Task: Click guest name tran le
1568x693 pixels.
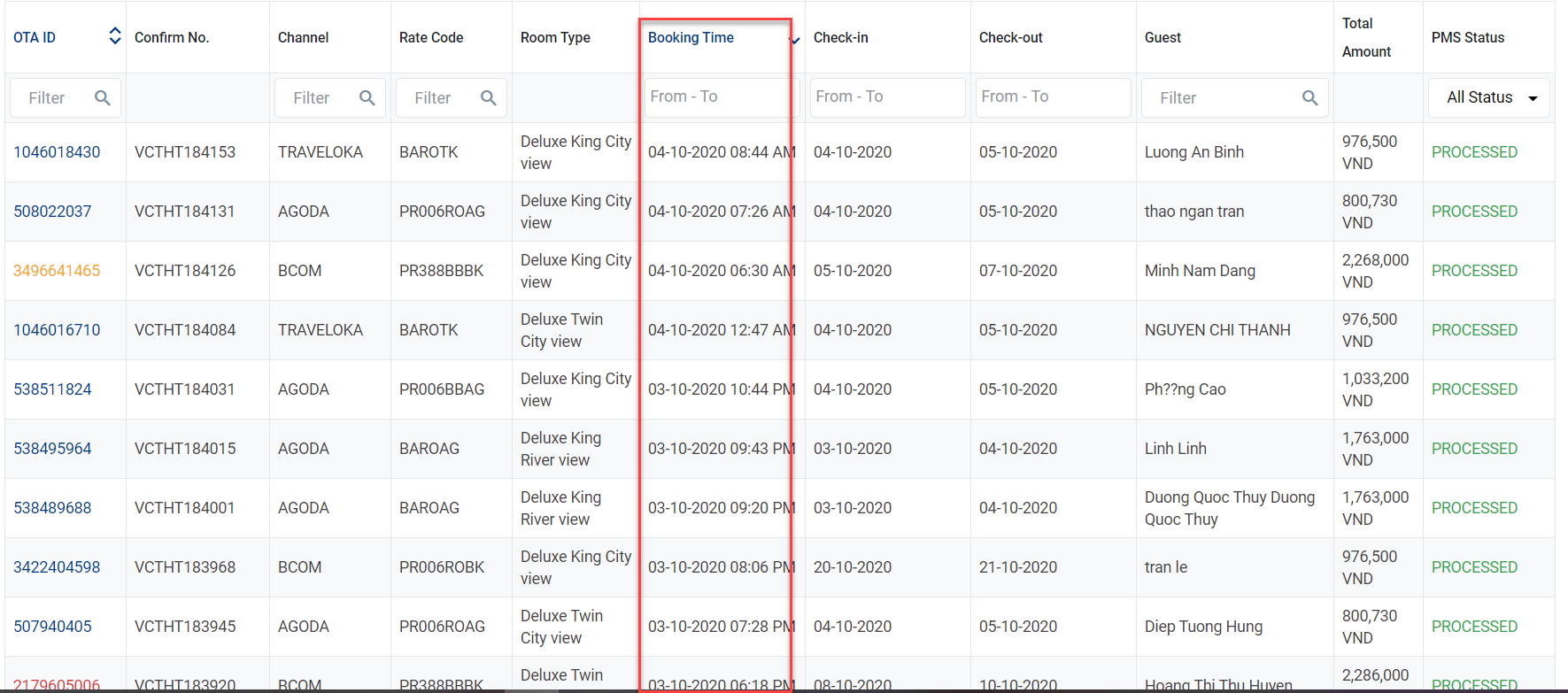Action: (x=1166, y=567)
